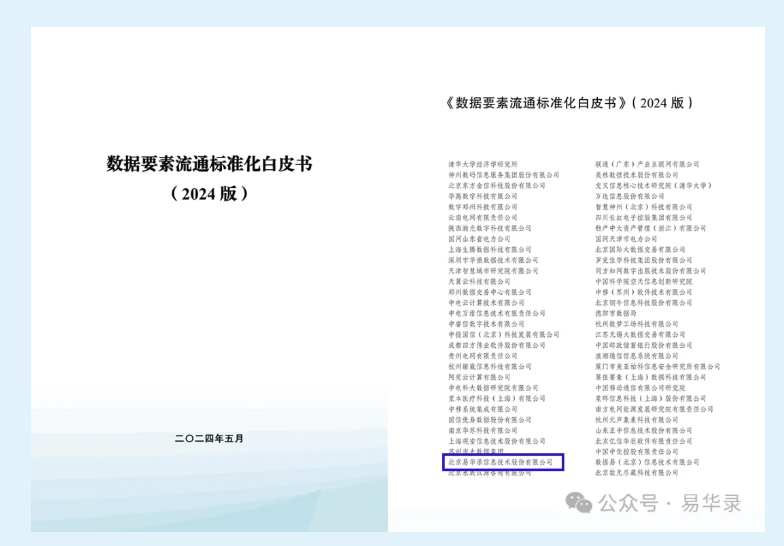The width and height of the screenshot is (784, 546).
Task: Click the 公众号 · 易华录 watermark text
Action: [670, 503]
